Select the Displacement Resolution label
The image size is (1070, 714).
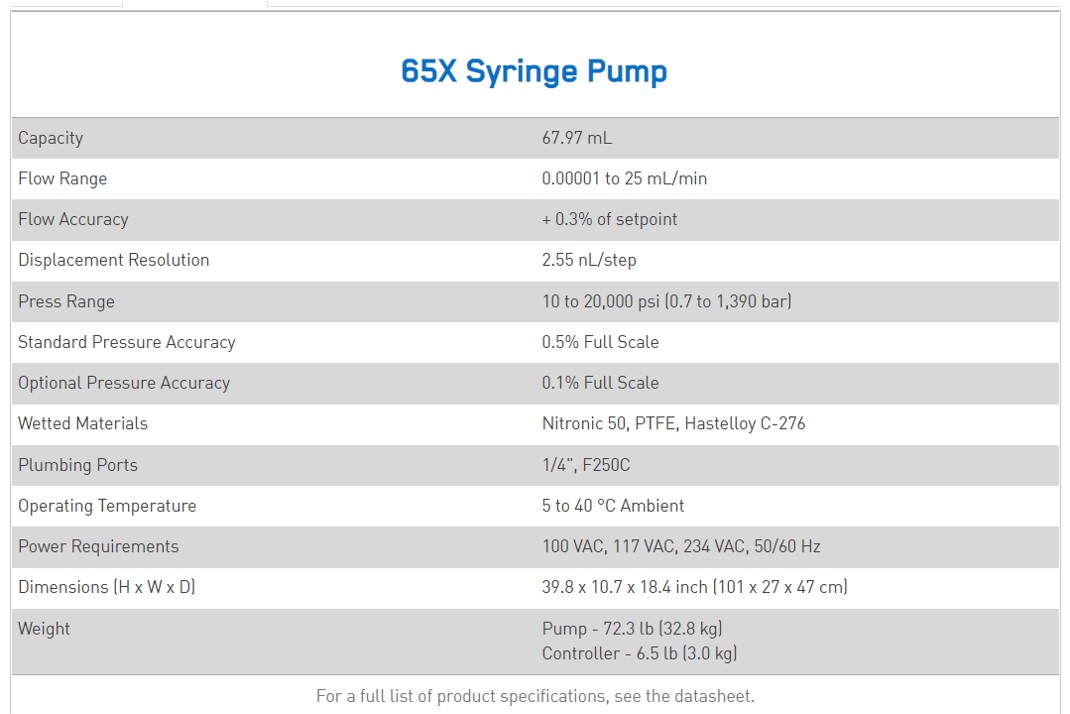114,260
